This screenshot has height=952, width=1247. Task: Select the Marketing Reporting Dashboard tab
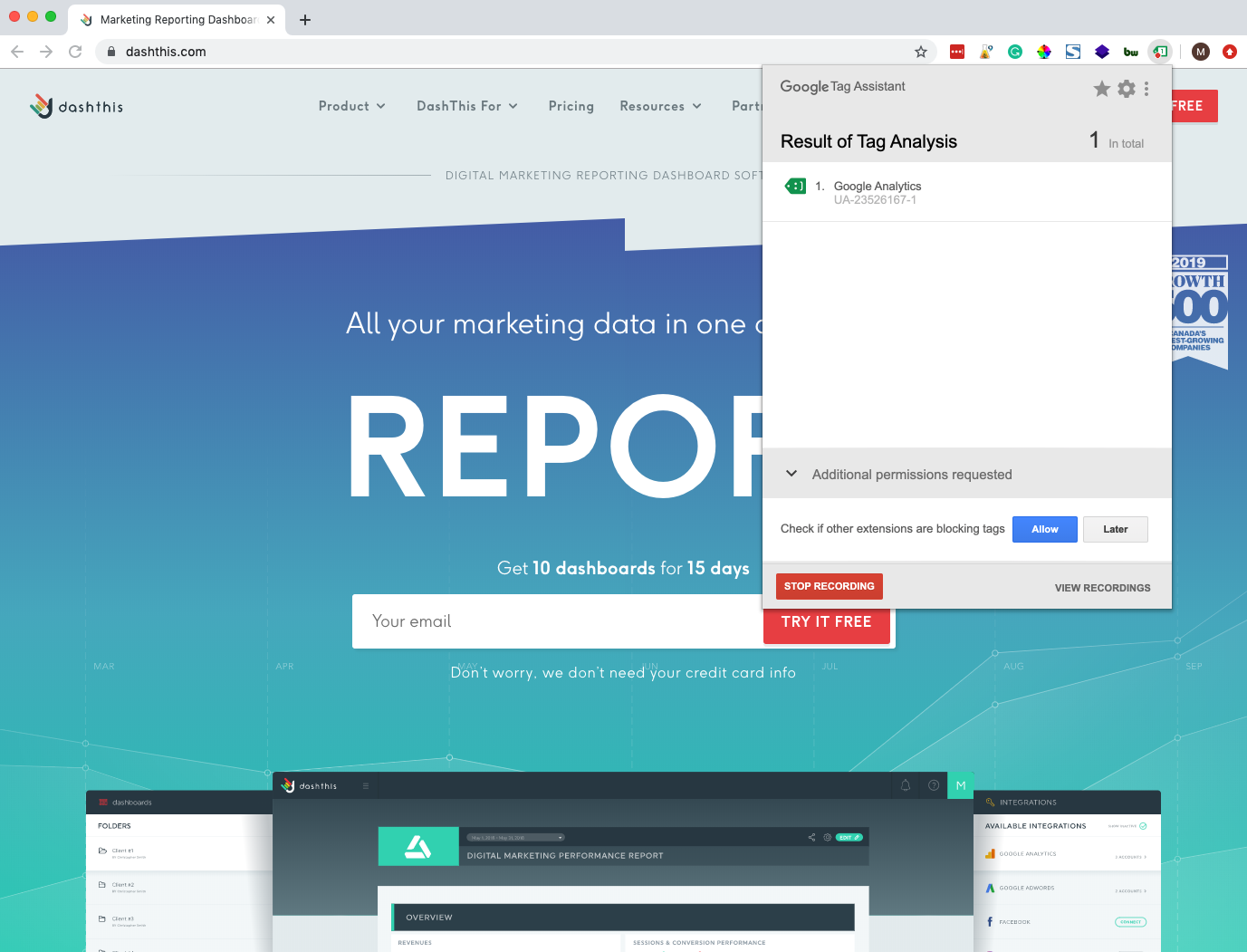(177, 20)
